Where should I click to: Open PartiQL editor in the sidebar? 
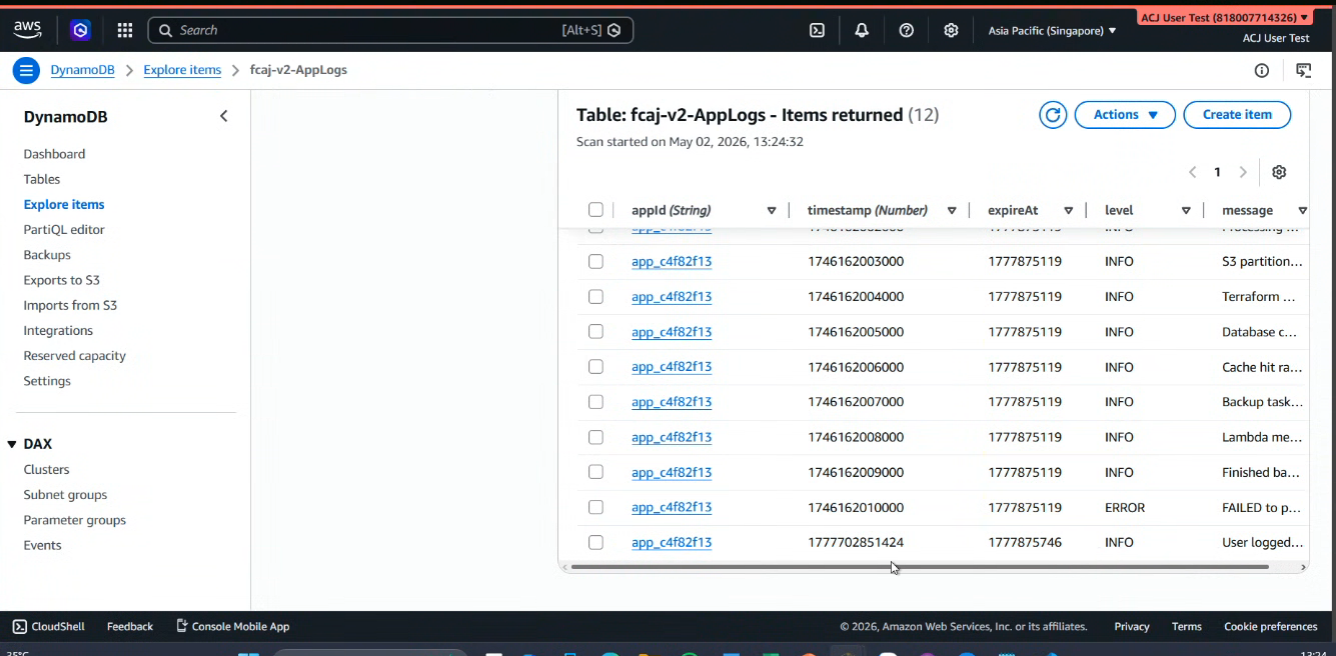coord(64,229)
